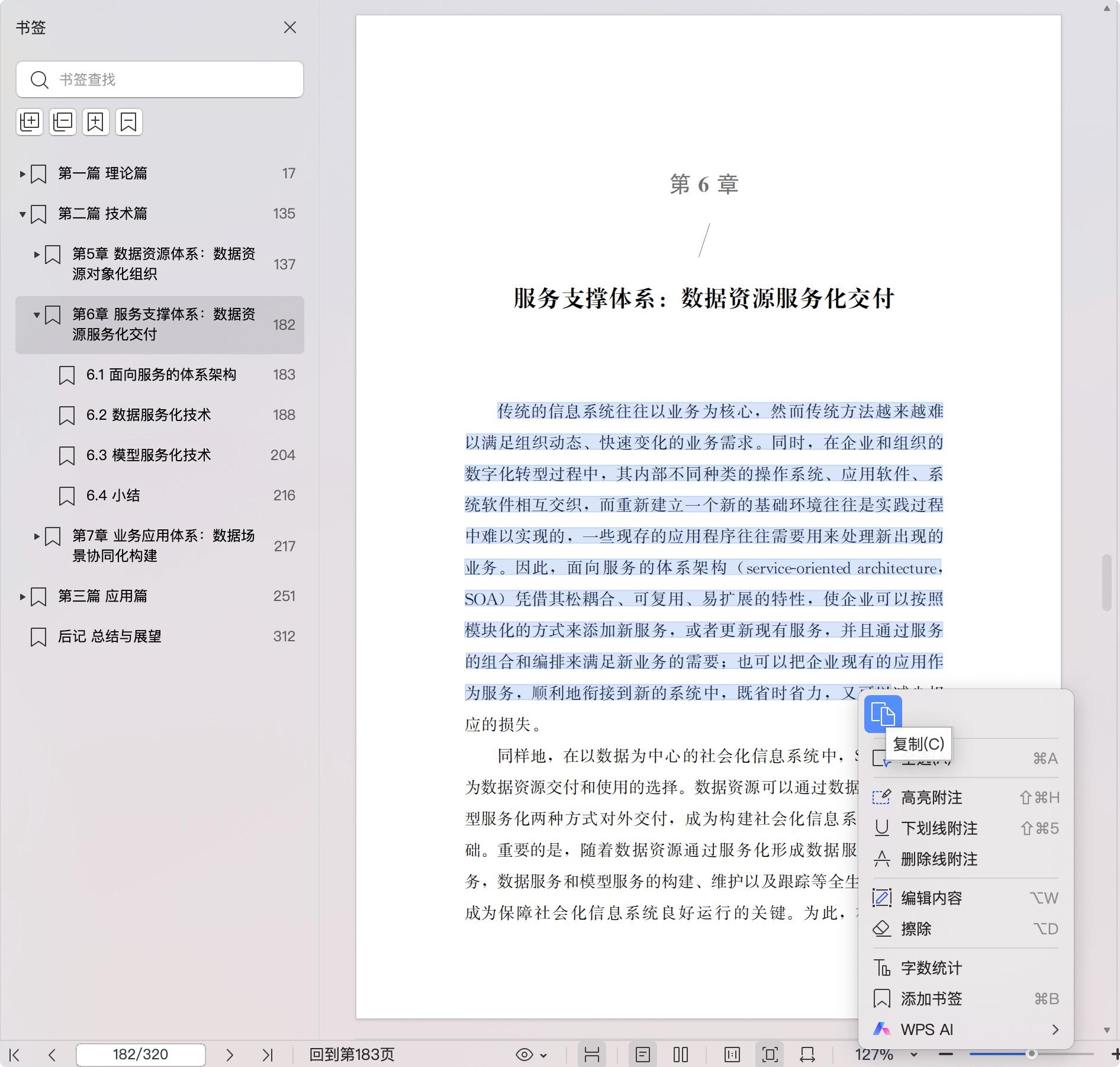Click 回到第183页 link
Image resolution: width=1120 pixels, height=1067 pixels.
click(352, 1055)
